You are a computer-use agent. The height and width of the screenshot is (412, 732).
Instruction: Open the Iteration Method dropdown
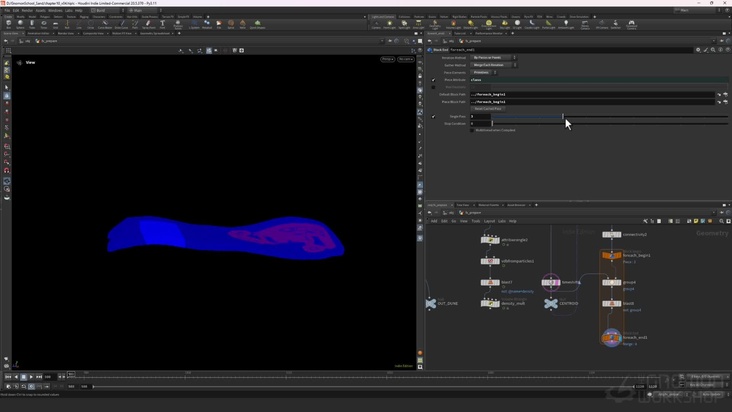(493, 58)
